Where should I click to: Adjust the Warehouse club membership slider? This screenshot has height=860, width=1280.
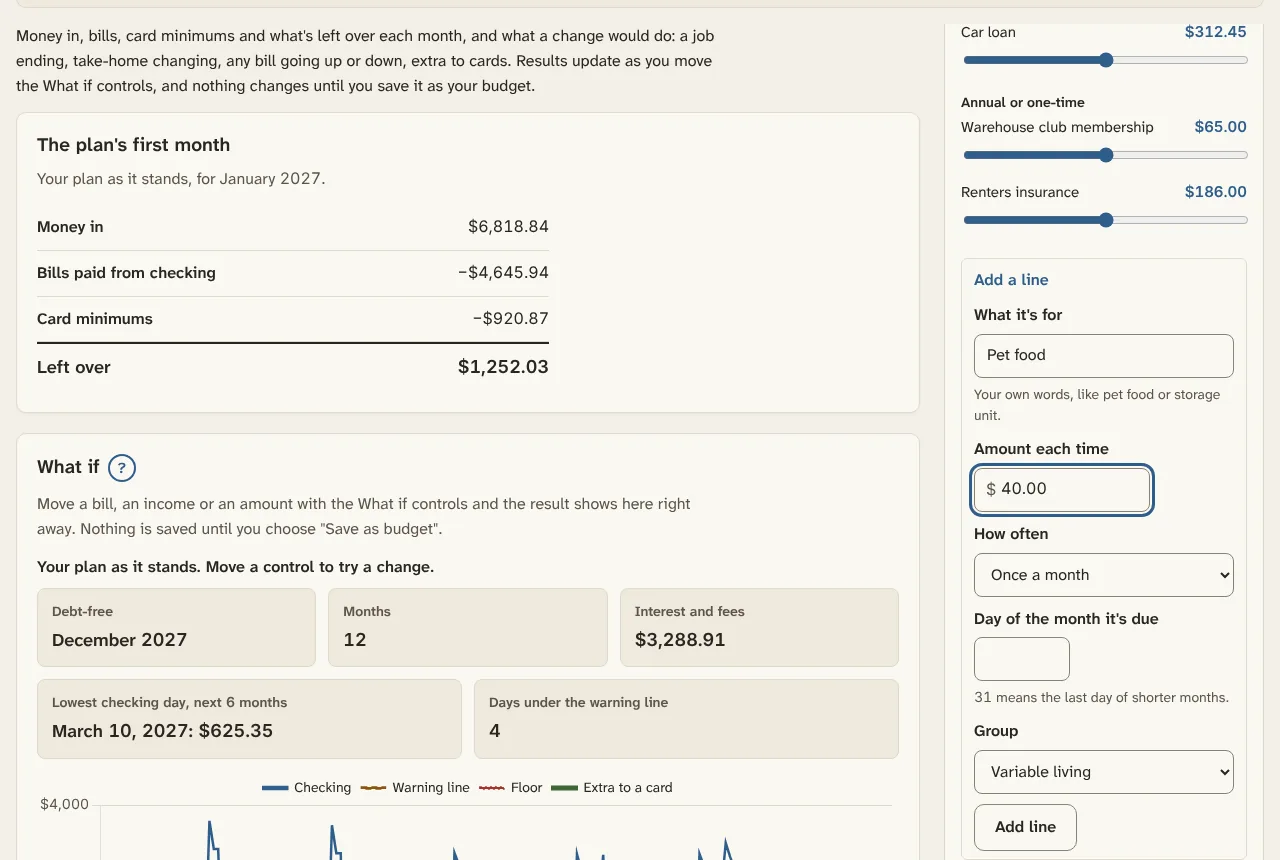pos(1105,155)
